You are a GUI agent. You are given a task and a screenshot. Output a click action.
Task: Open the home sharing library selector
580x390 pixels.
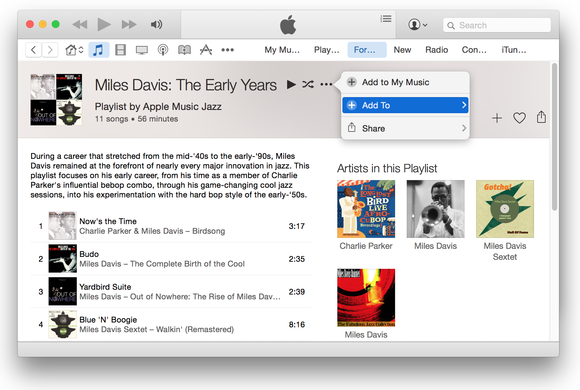pyautogui.click(x=74, y=50)
